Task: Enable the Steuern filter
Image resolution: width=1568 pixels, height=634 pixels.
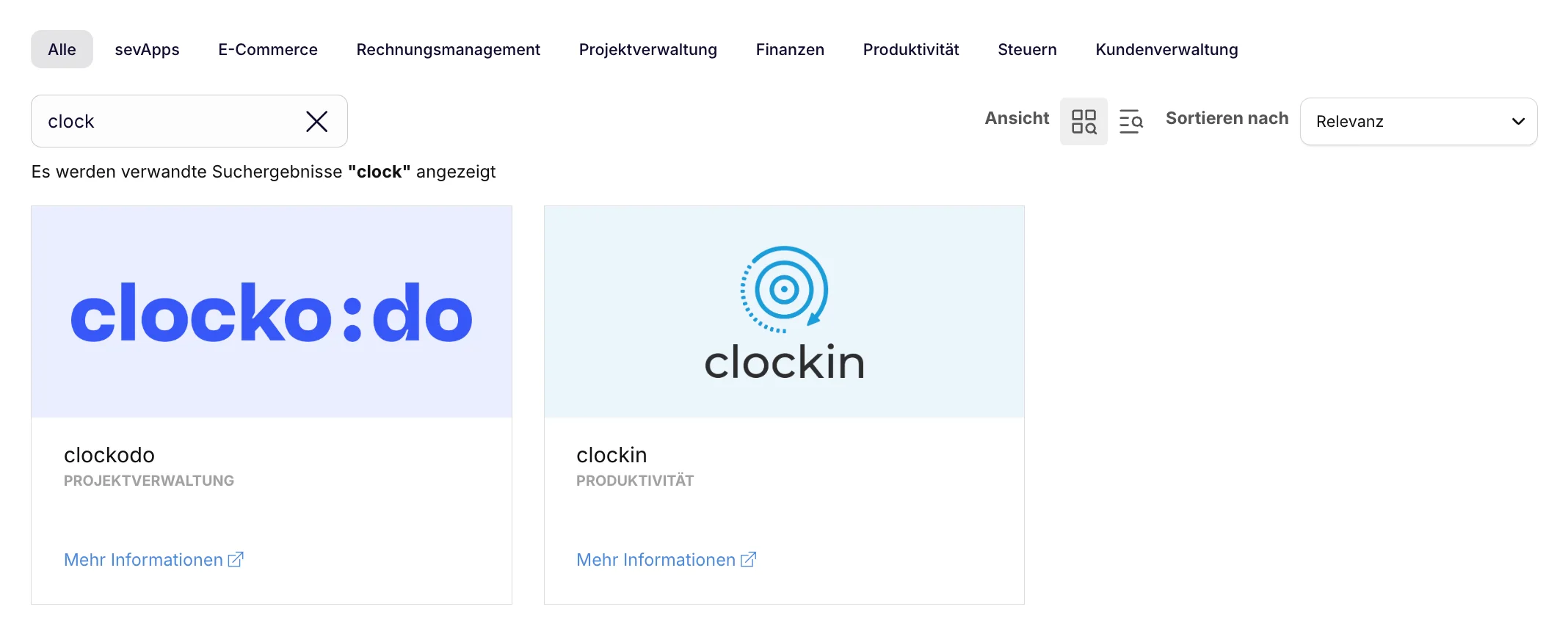Action: 1027,49
